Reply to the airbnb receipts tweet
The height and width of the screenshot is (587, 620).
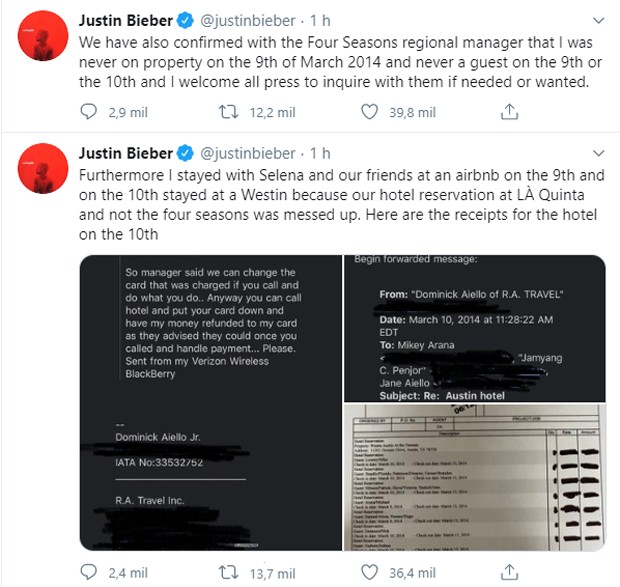[x=88, y=572]
